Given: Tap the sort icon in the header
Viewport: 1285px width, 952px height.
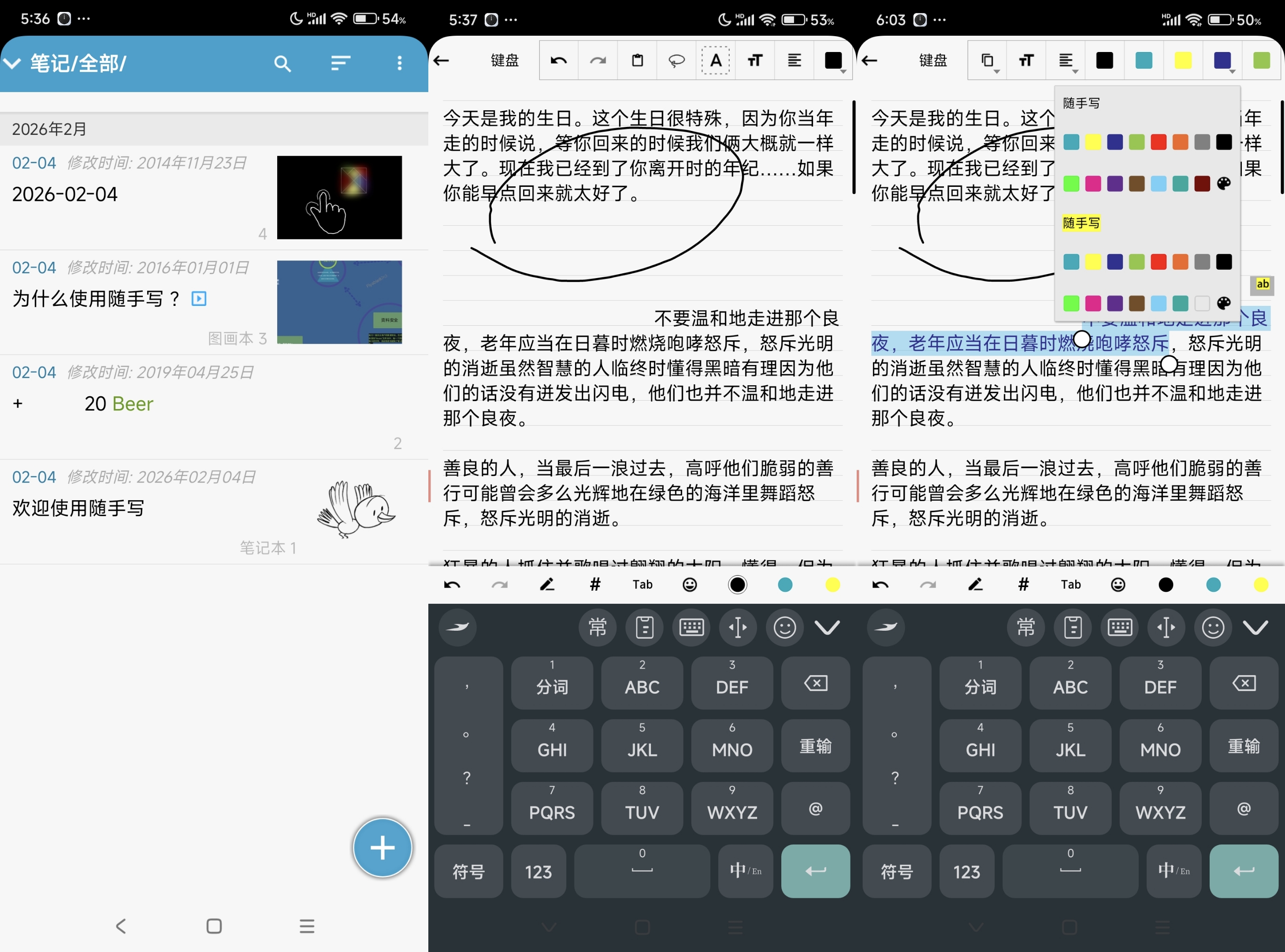Looking at the screenshot, I should point(341,63).
